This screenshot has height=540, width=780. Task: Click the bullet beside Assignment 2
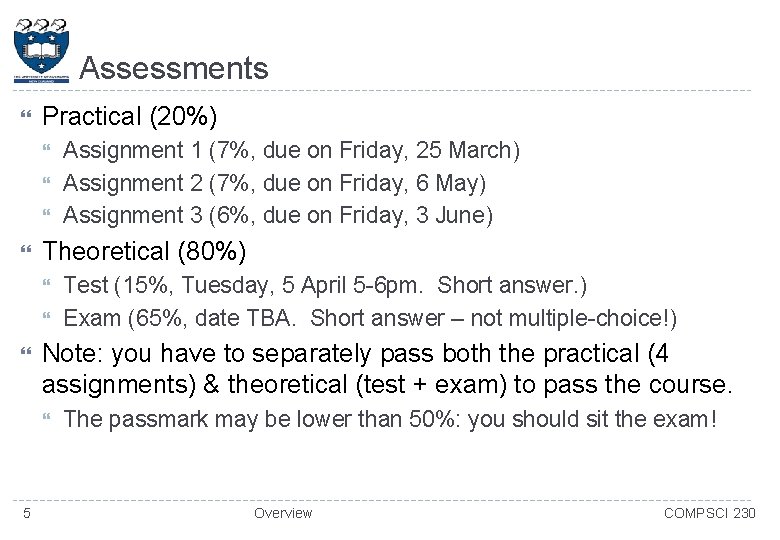[50, 184]
